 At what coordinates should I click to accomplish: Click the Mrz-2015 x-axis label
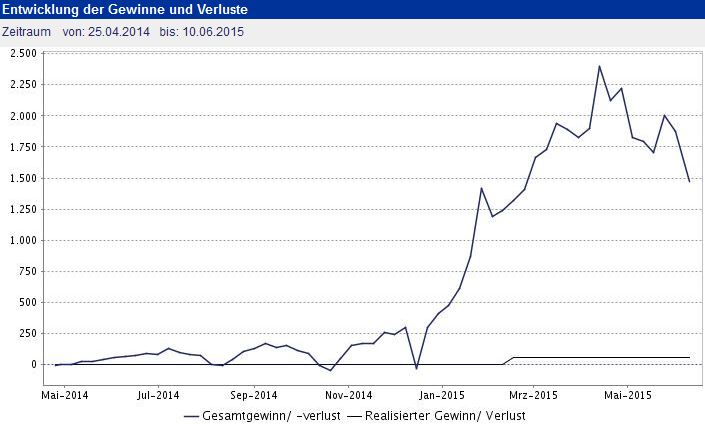533,395
